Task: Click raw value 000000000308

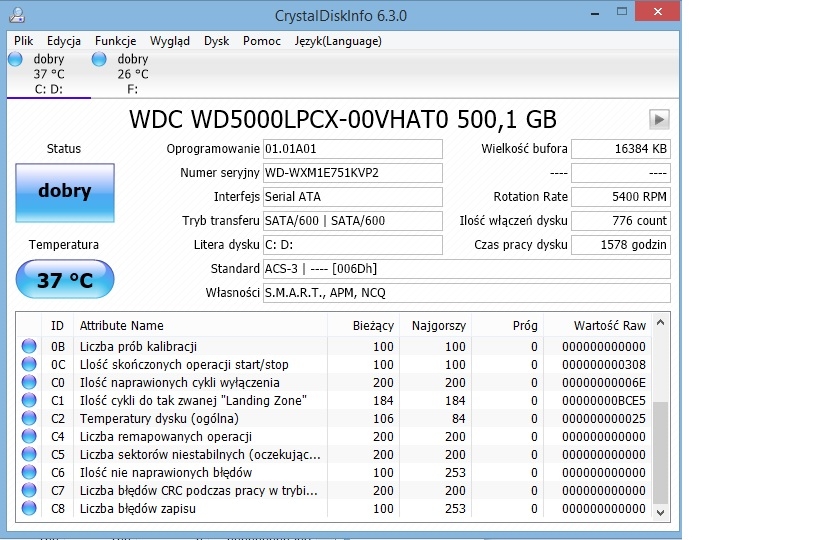Action: coord(604,365)
